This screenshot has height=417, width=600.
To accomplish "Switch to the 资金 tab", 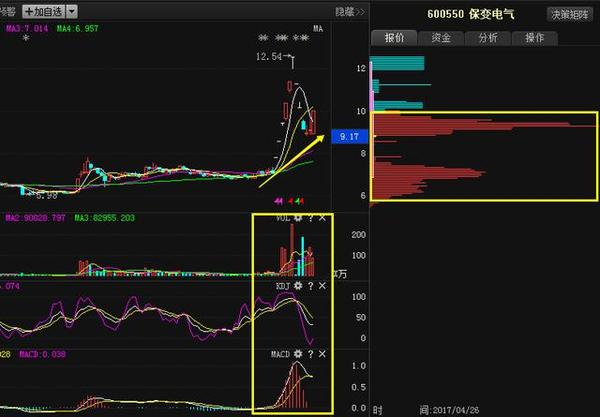I will click(x=441, y=38).
